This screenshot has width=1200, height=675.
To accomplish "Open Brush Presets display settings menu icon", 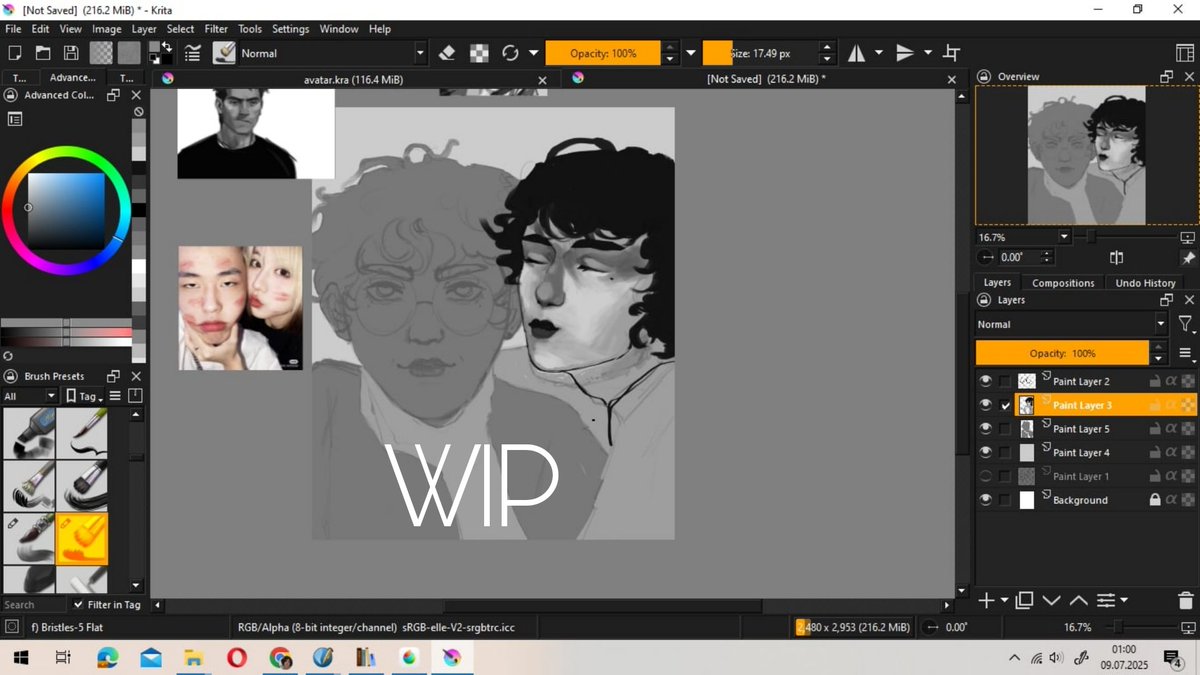I will pos(115,396).
